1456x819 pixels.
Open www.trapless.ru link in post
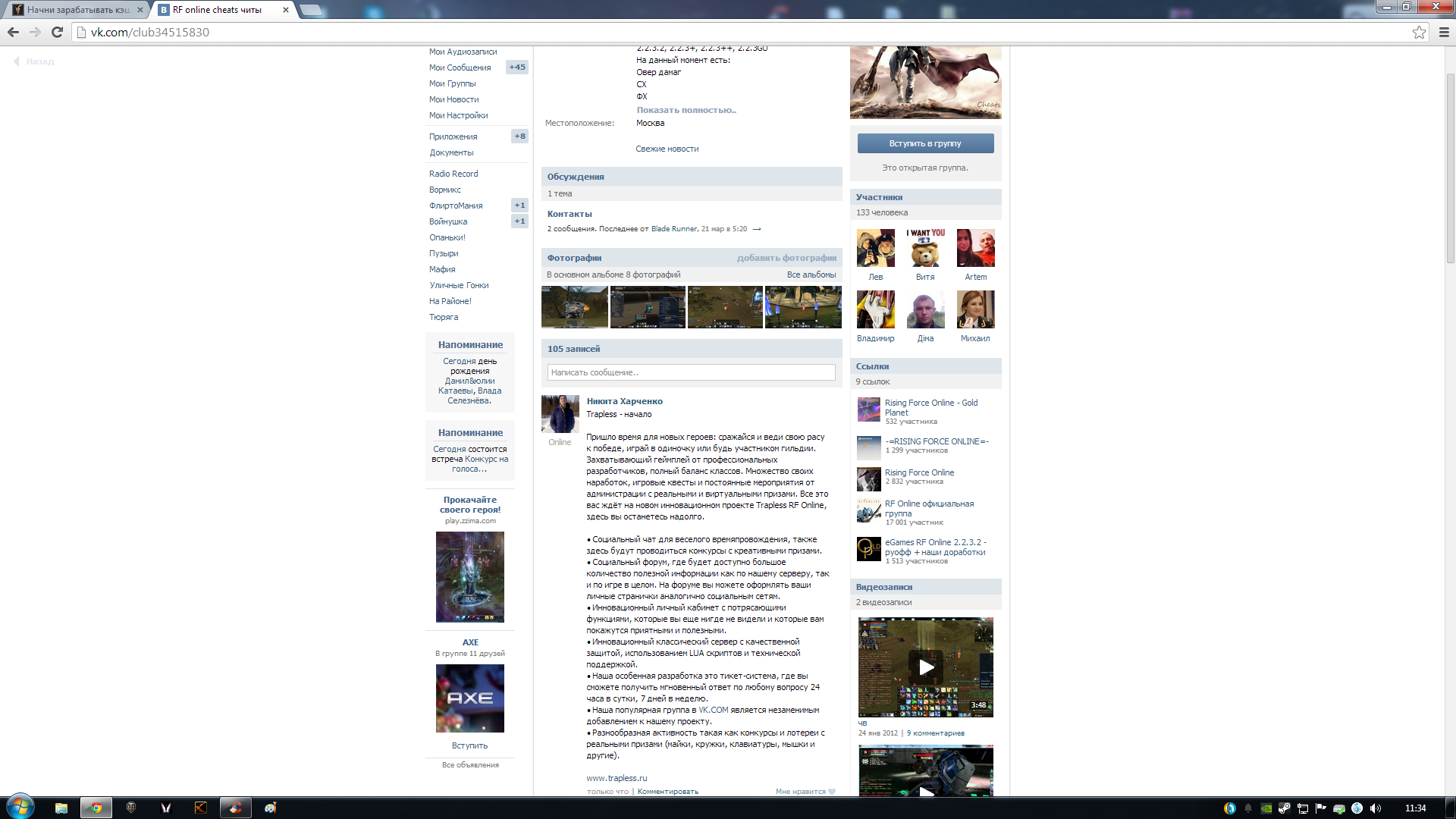tap(617, 778)
